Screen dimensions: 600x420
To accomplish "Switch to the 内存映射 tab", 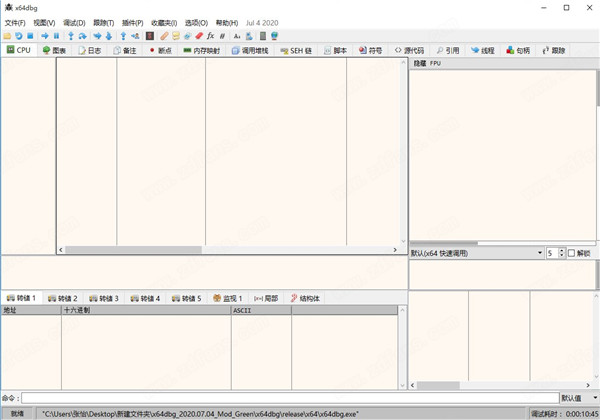I will [x=202, y=50].
